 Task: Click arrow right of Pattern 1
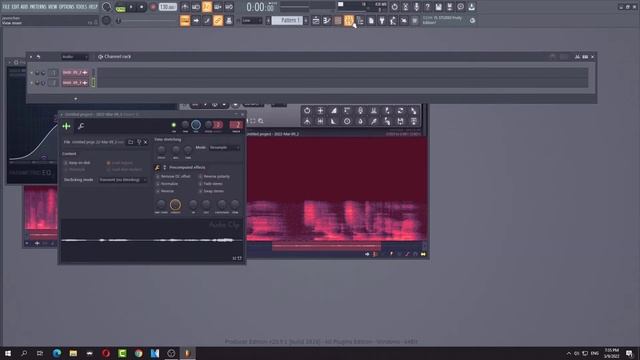[306, 20]
